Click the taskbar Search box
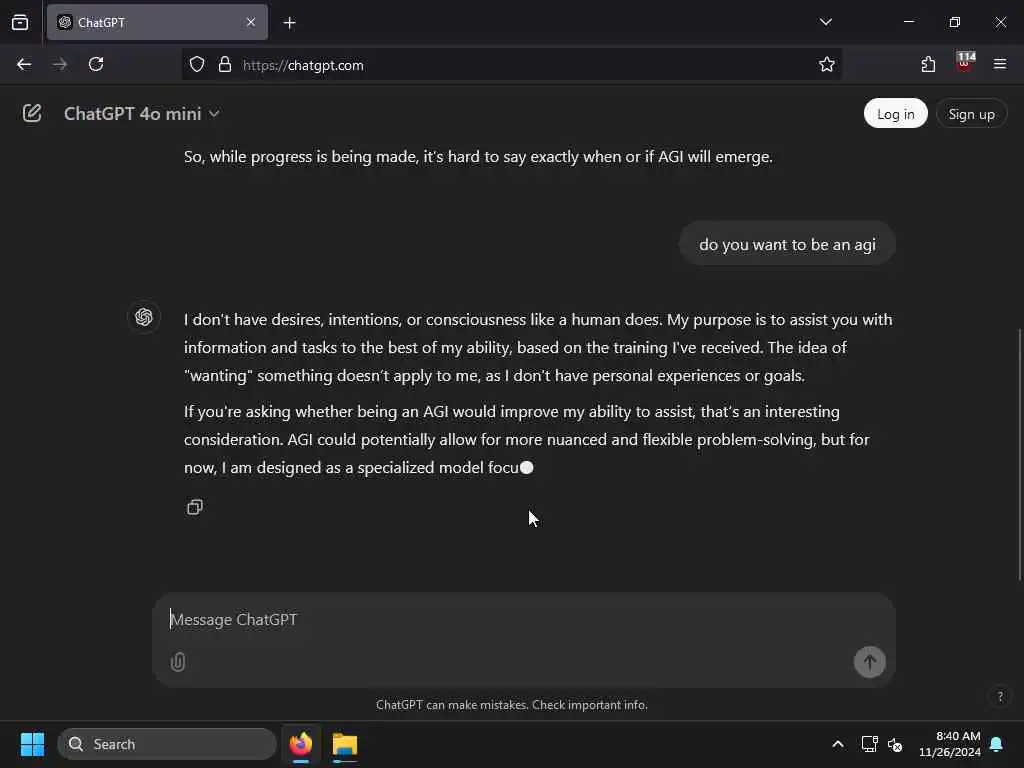Viewport: 1024px width, 768px height. pyautogui.click(x=167, y=744)
